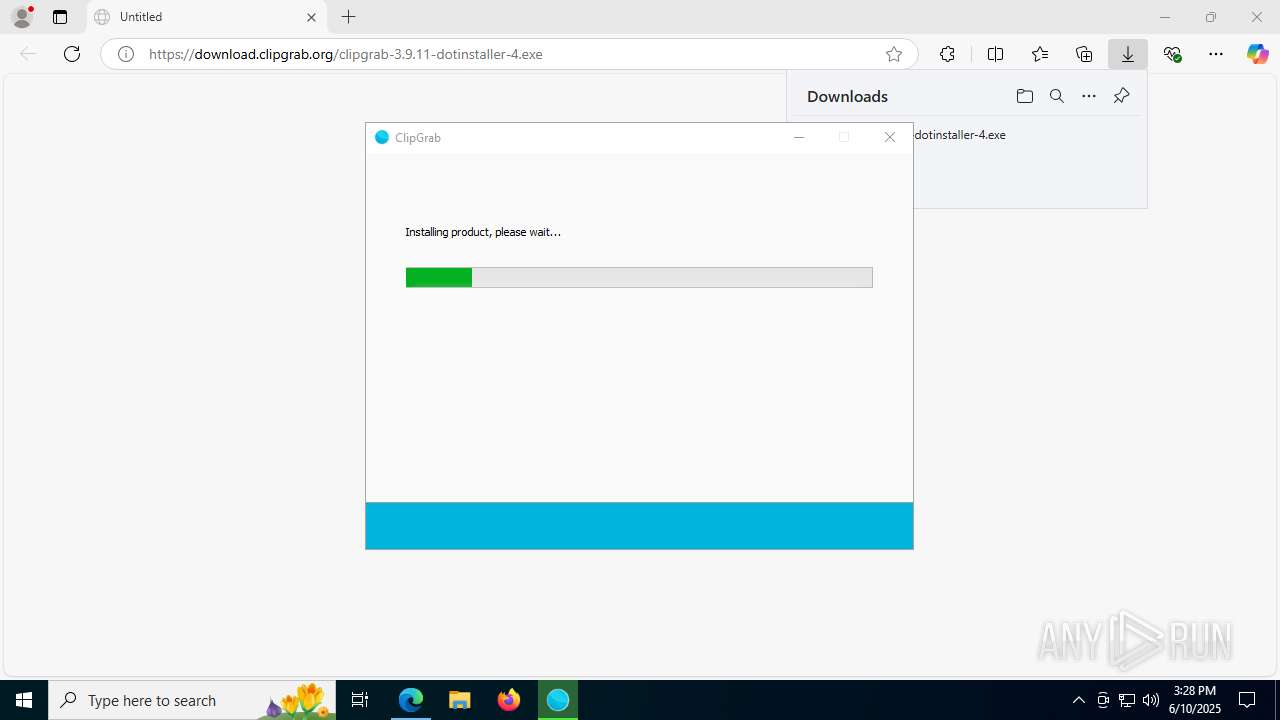The image size is (1280, 720).
Task: Open the Copilot icon
Action: point(1257,54)
